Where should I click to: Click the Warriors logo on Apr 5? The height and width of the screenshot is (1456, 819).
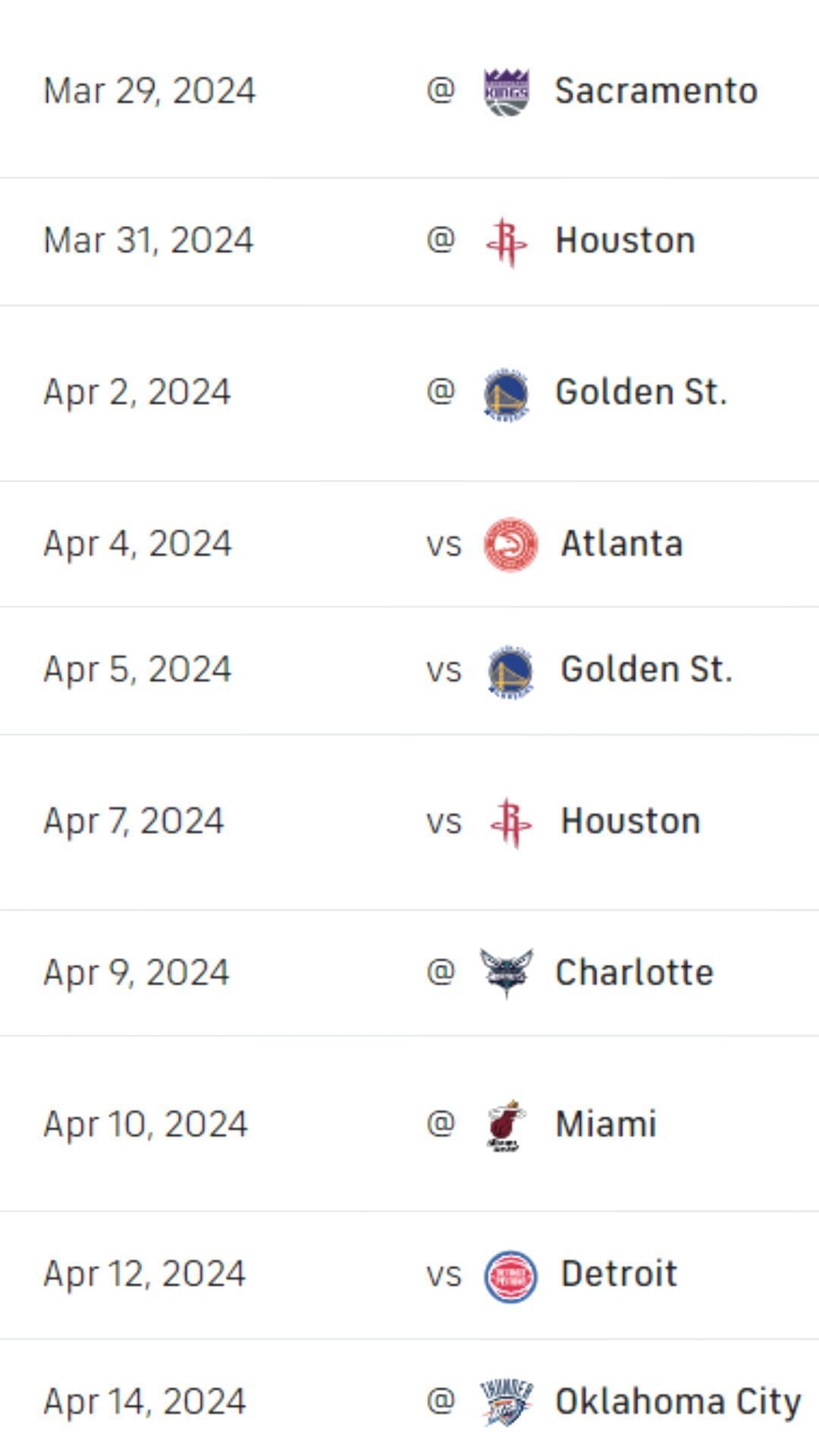(510, 671)
